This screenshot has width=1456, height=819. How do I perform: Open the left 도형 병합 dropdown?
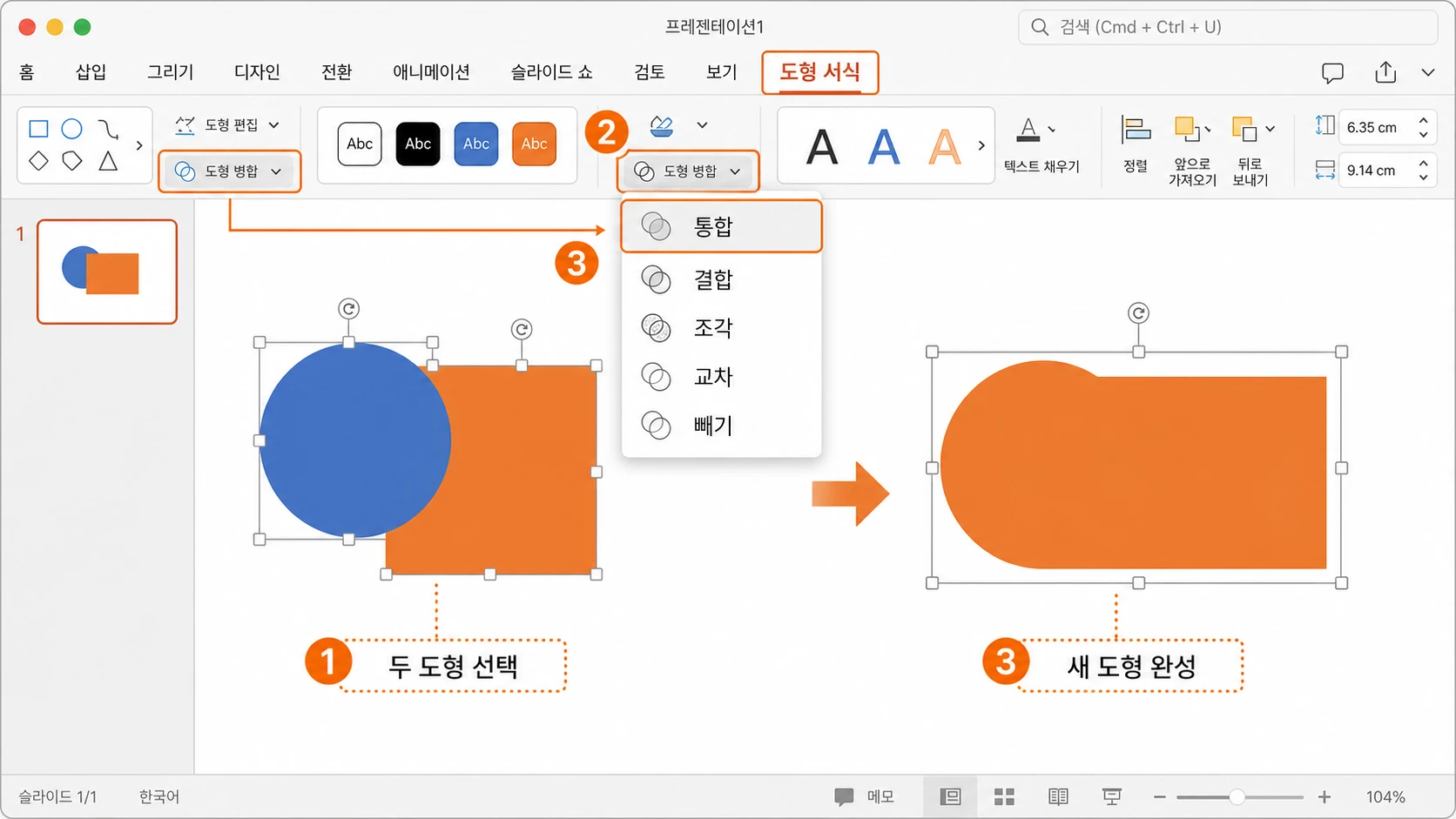point(230,171)
